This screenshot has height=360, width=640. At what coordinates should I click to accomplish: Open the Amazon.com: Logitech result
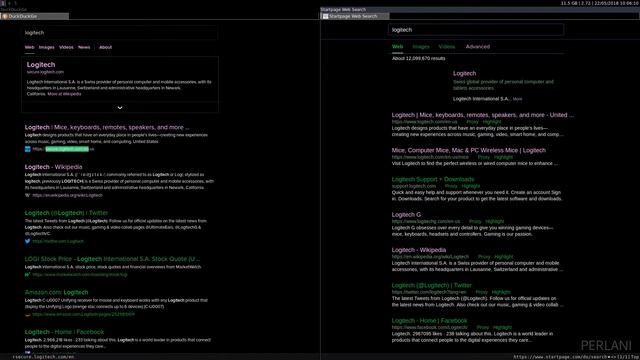pyautogui.click(x=56, y=292)
